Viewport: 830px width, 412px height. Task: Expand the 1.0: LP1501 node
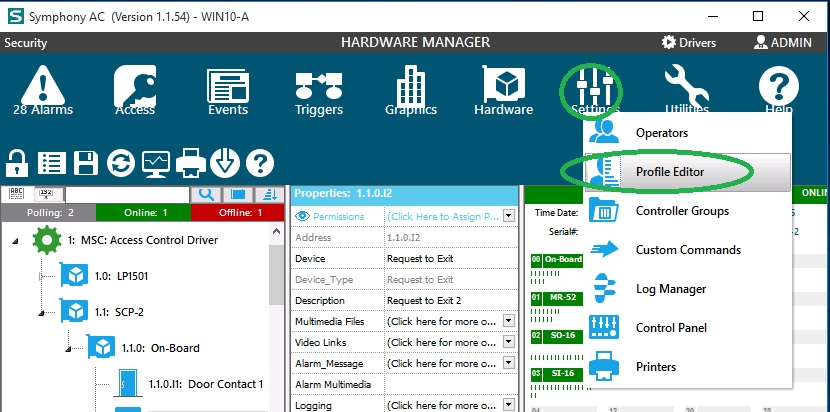click(42, 276)
